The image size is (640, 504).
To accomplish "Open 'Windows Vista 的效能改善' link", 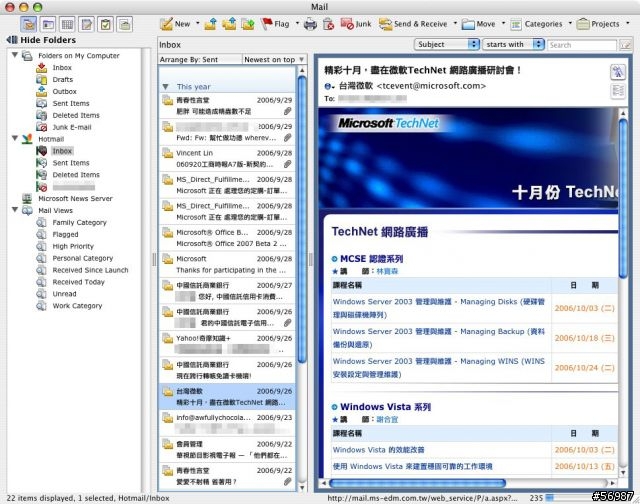I will (378, 450).
